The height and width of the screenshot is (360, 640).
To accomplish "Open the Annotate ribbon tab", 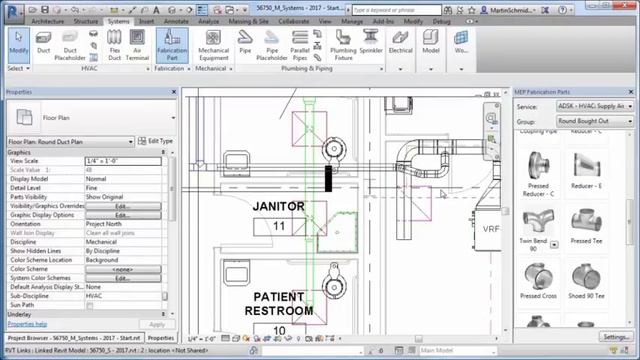I will point(176,21).
